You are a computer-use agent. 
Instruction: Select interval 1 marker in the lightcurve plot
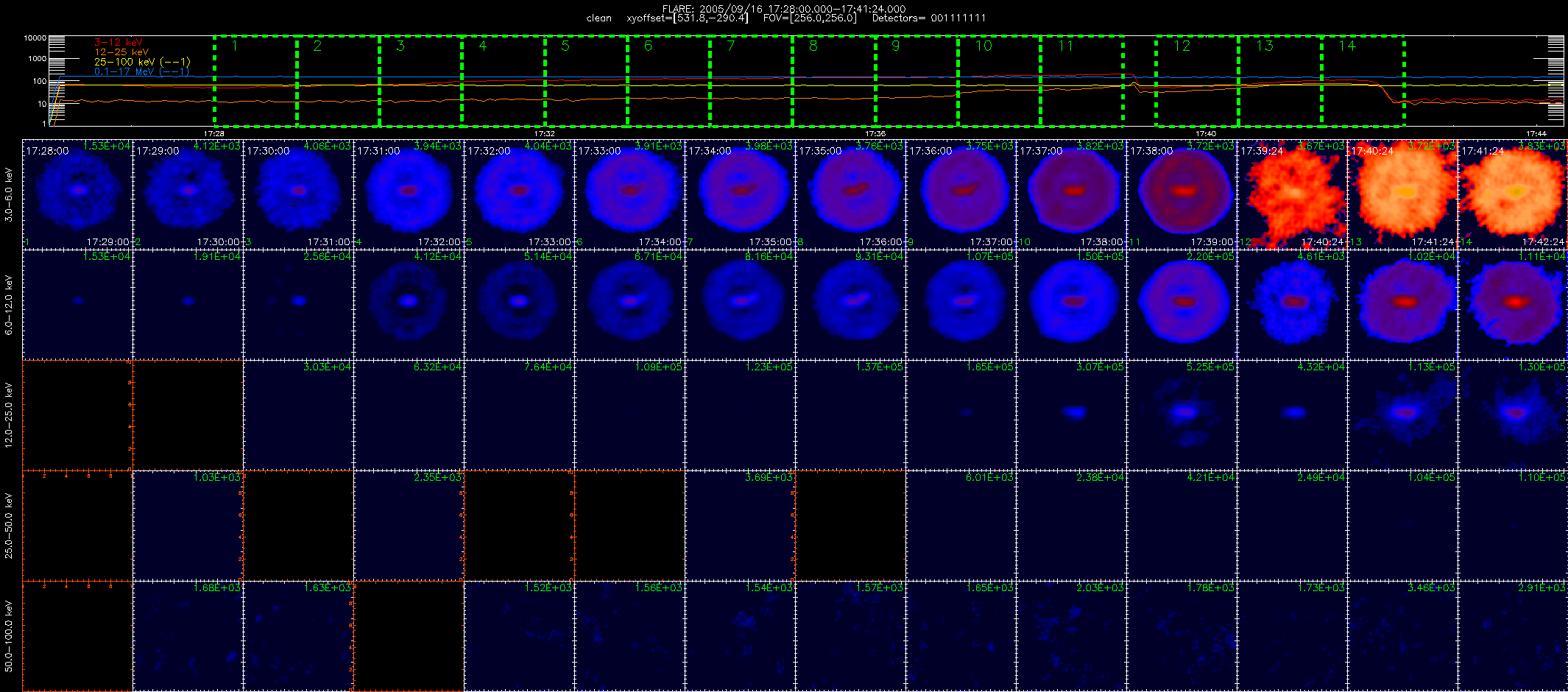[x=234, y=46]
